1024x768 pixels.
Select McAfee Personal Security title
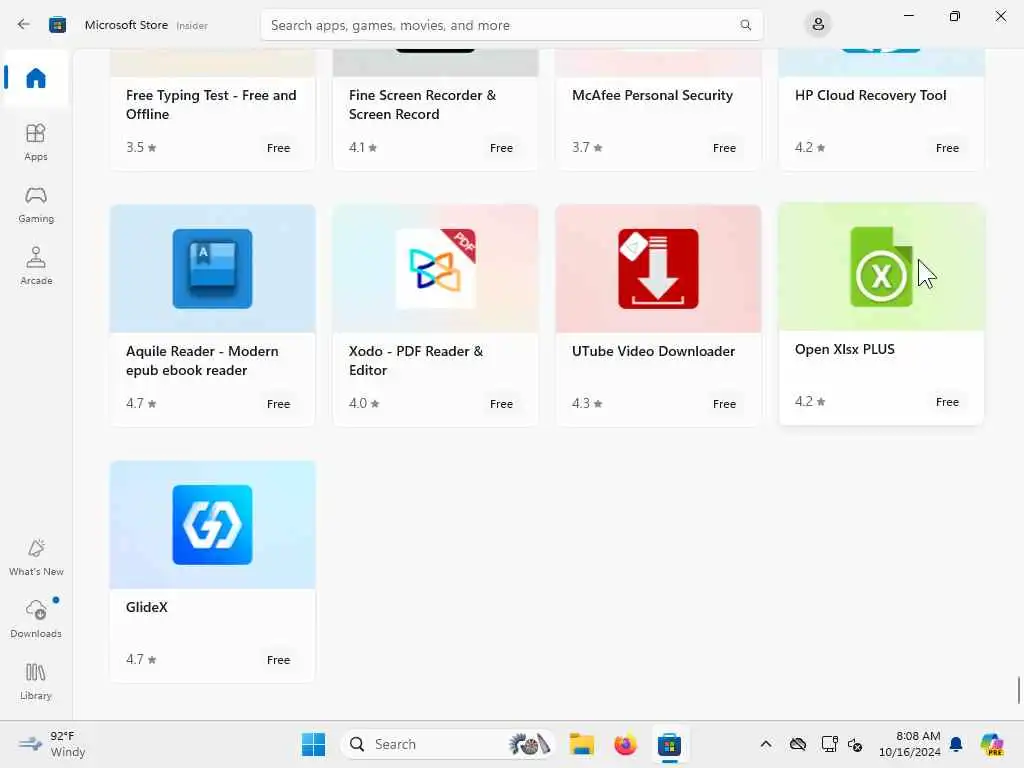click(652, 95)
